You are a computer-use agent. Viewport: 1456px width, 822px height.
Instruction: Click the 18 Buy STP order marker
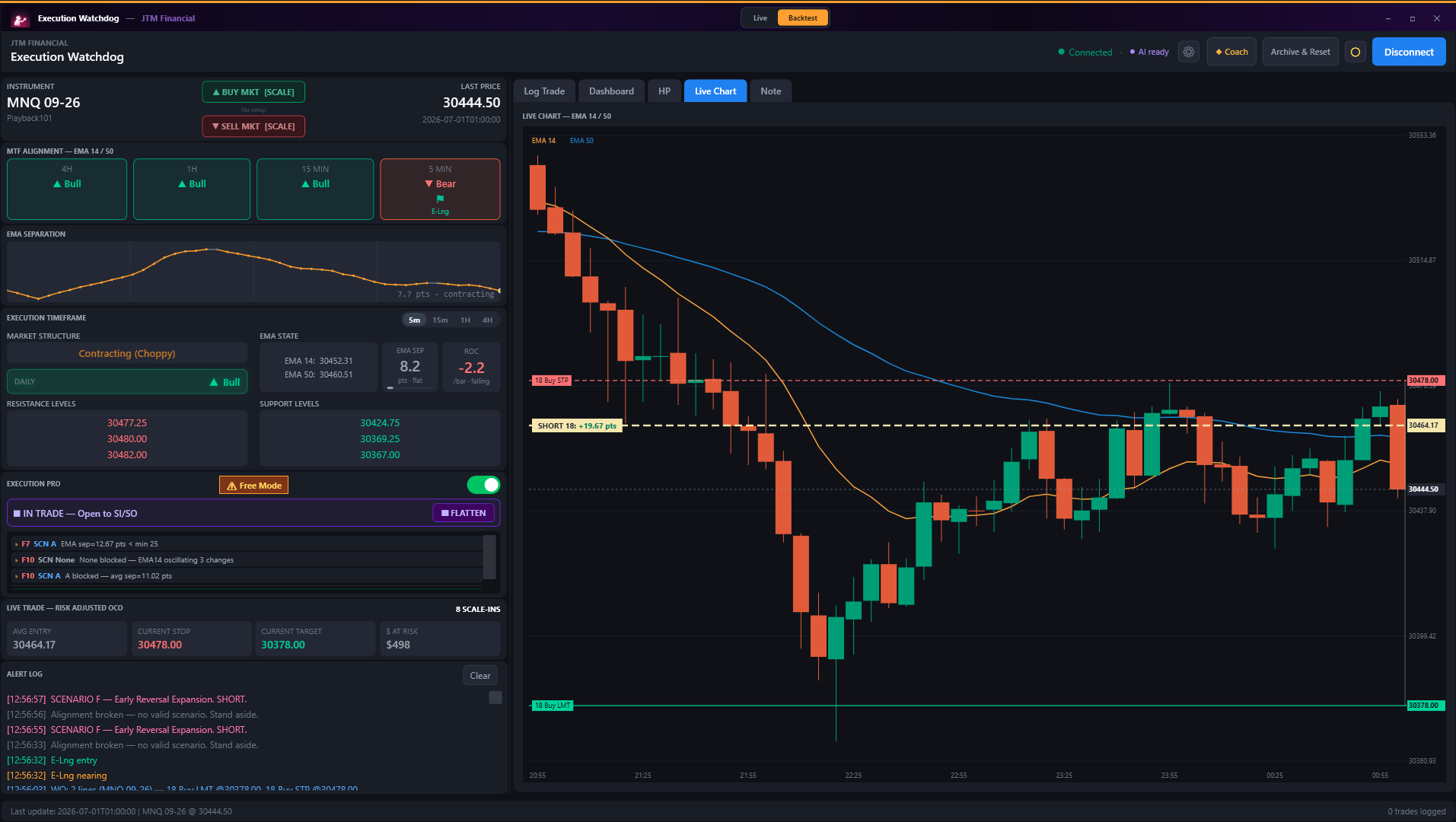coord(551,381)
